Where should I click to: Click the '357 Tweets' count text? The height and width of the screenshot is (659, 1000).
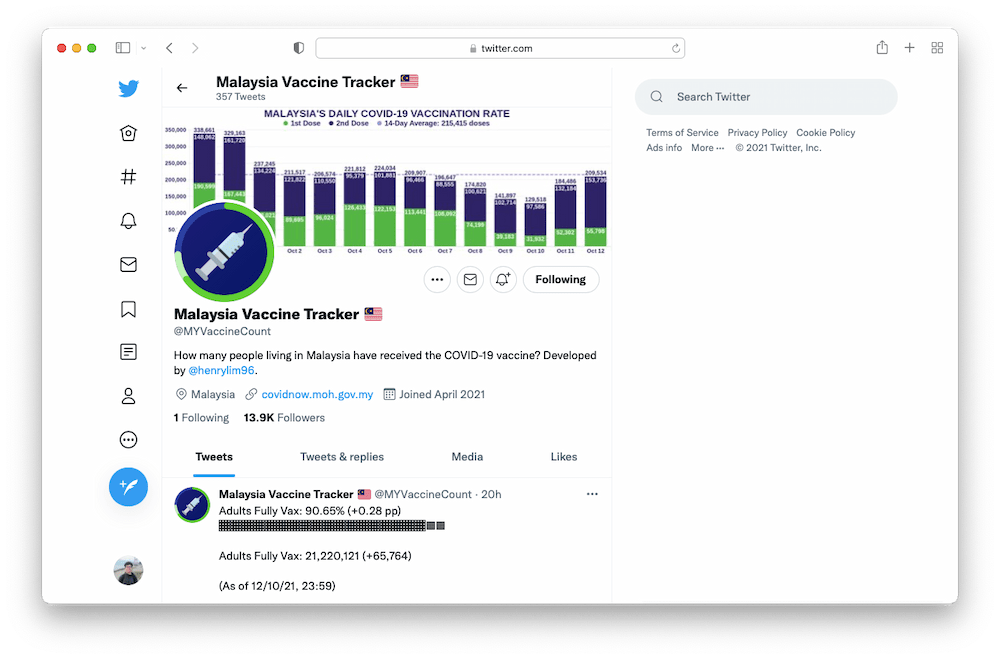pos(240,97)
